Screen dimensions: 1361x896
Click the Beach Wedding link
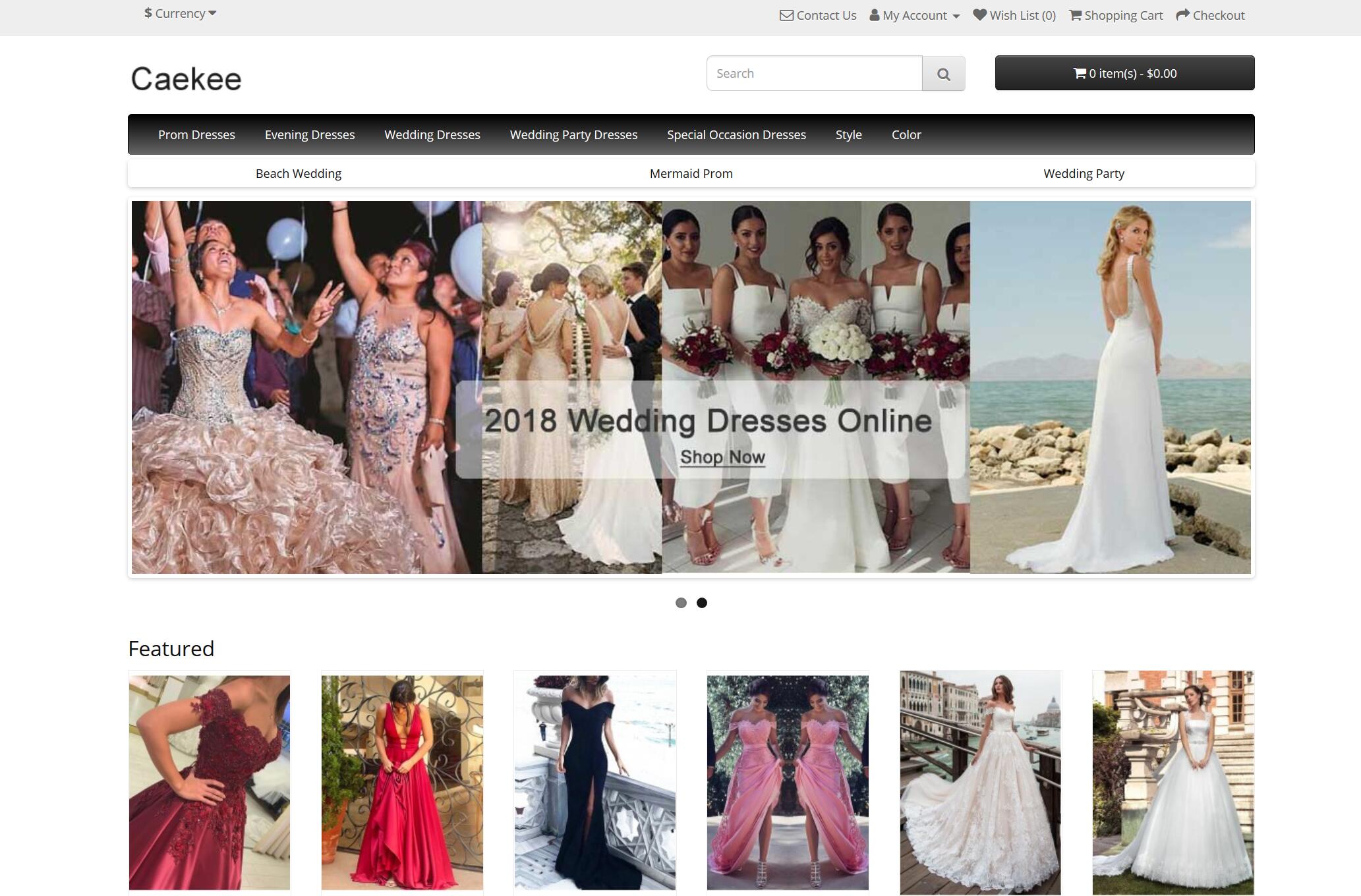[299, 173]
